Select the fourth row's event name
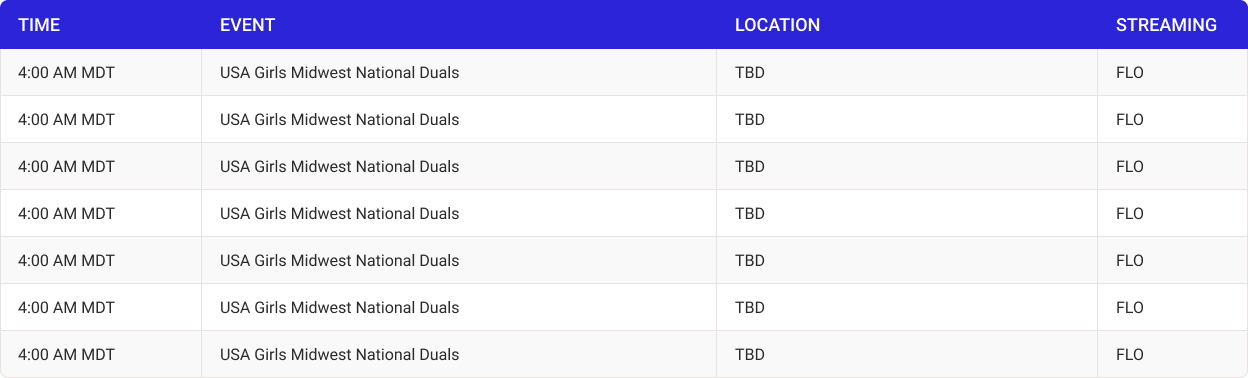 (x=340, y=214)
